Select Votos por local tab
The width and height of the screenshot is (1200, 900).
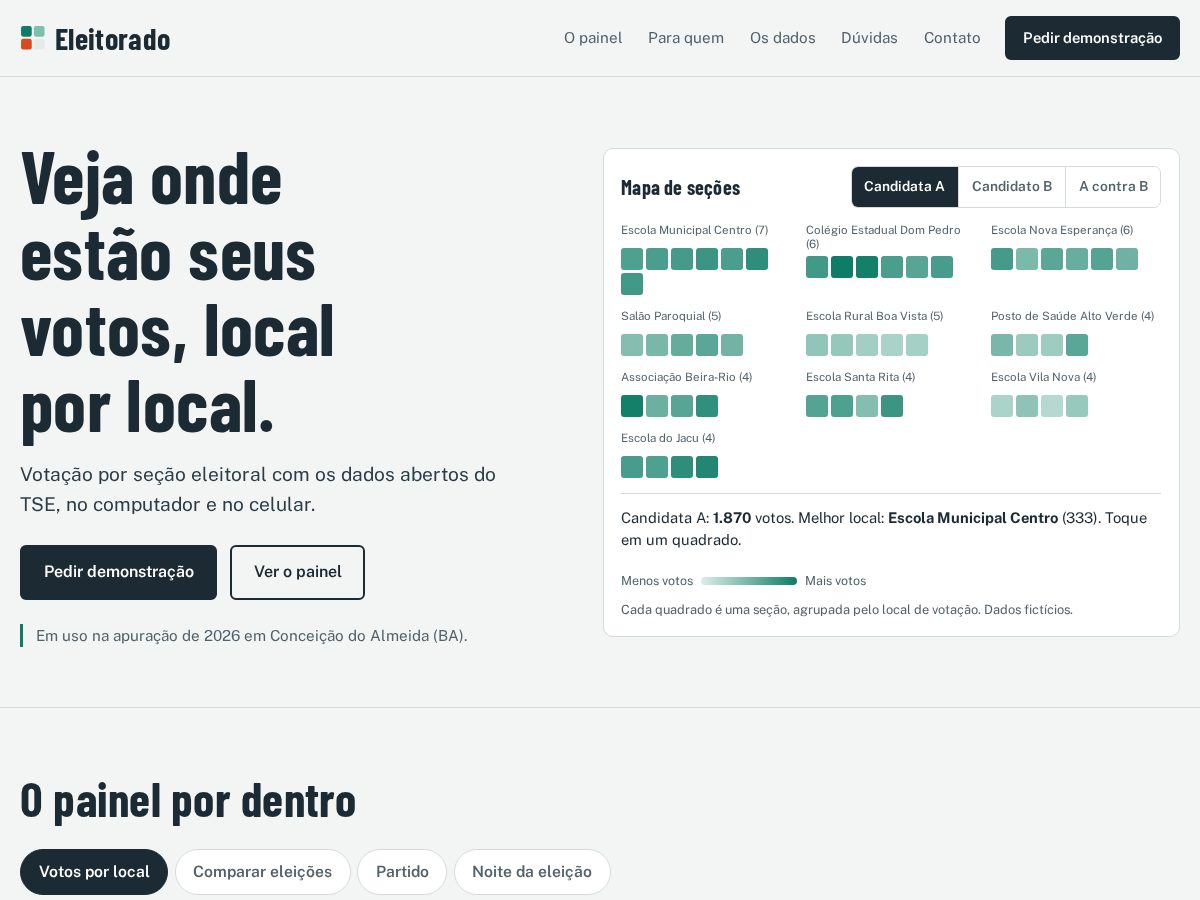point(94,872)
